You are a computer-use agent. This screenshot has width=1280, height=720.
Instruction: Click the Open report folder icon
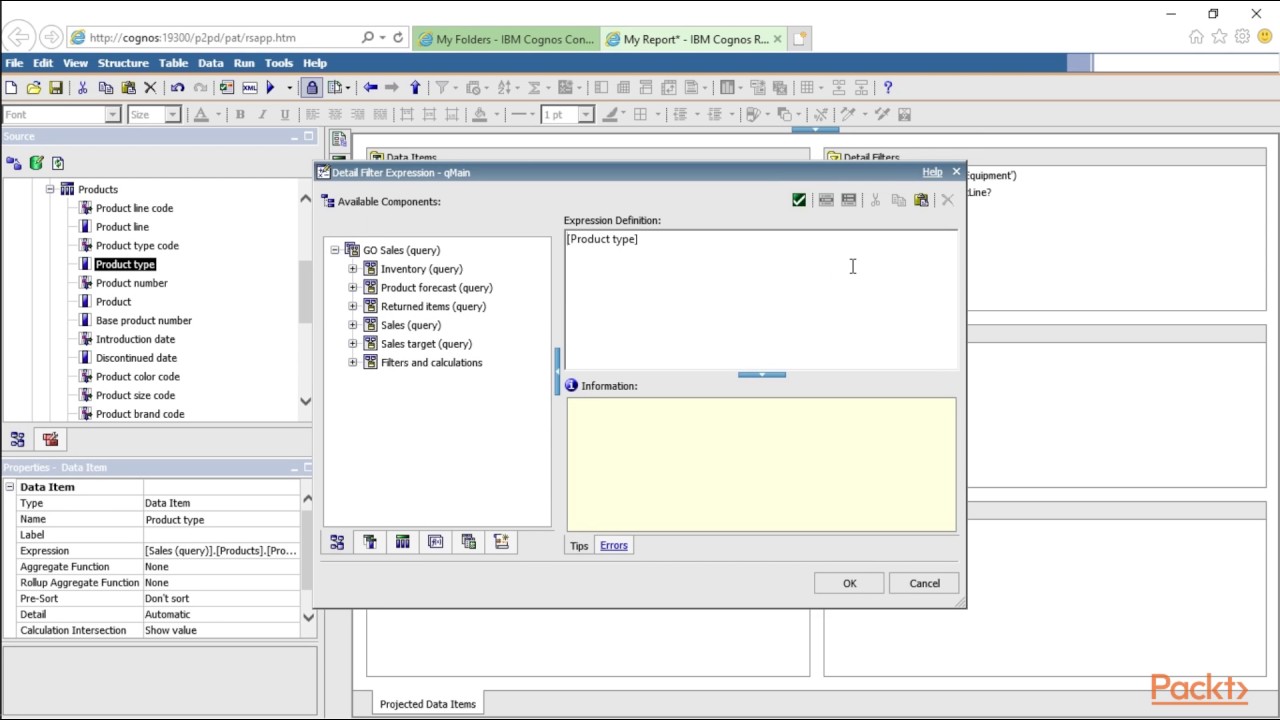tap(34, 88)
